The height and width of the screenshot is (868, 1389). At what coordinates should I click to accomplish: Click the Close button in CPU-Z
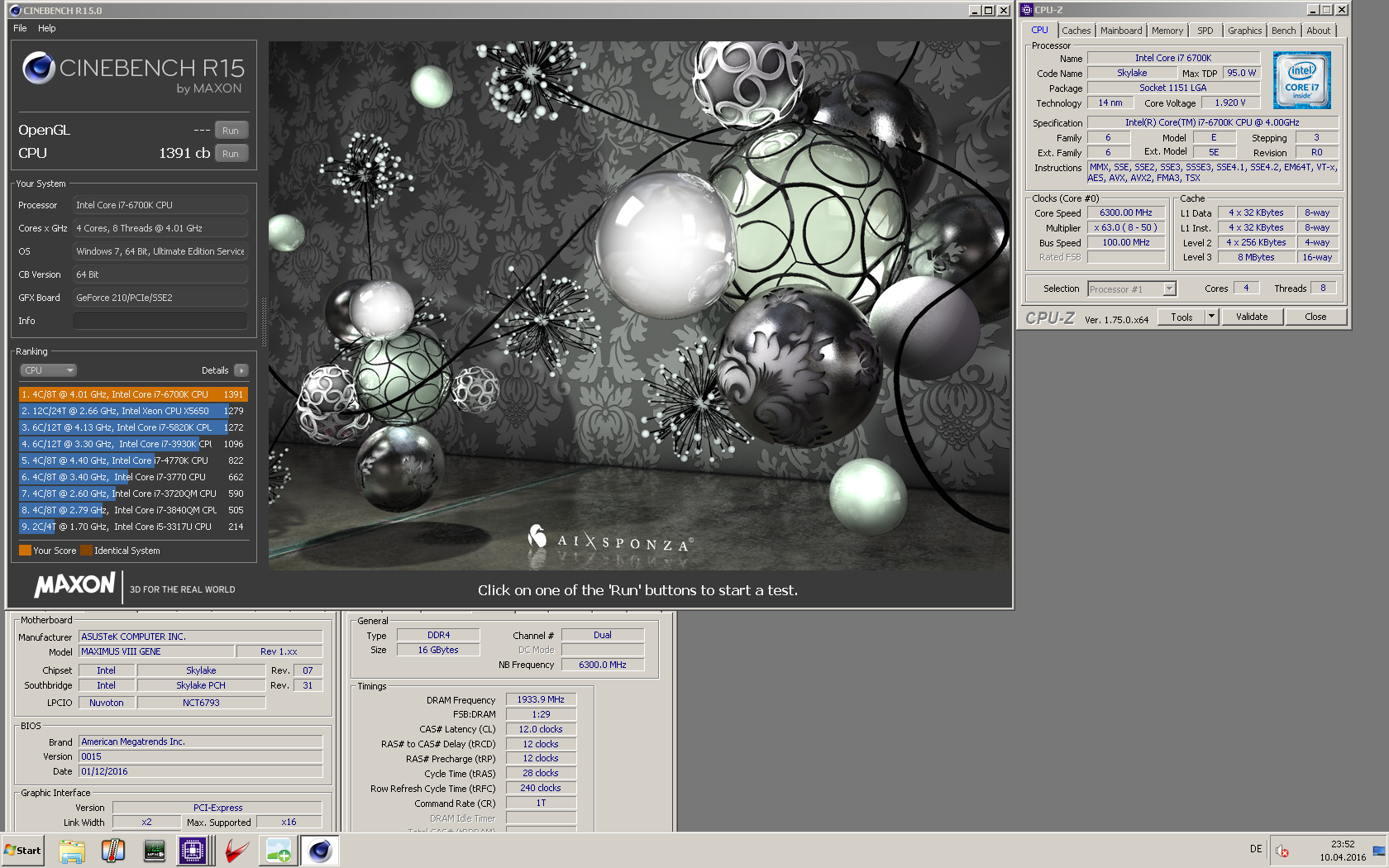[x=1315, y=317]
